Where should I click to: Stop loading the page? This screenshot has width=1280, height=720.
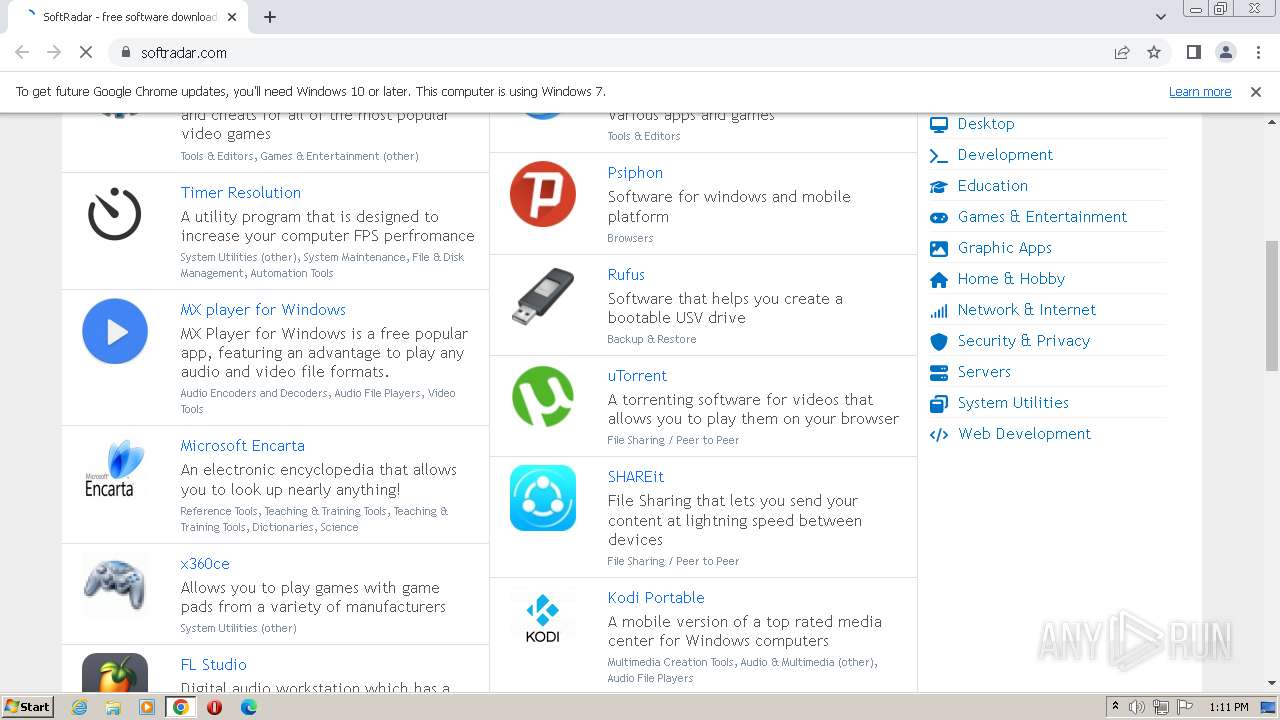click(x=86, y=52)
